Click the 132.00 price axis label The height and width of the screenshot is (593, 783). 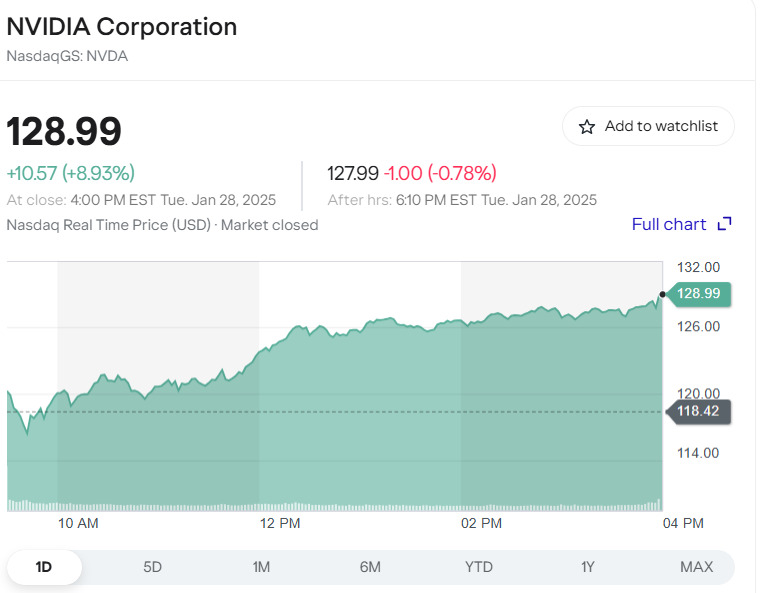tap(699, 267)
